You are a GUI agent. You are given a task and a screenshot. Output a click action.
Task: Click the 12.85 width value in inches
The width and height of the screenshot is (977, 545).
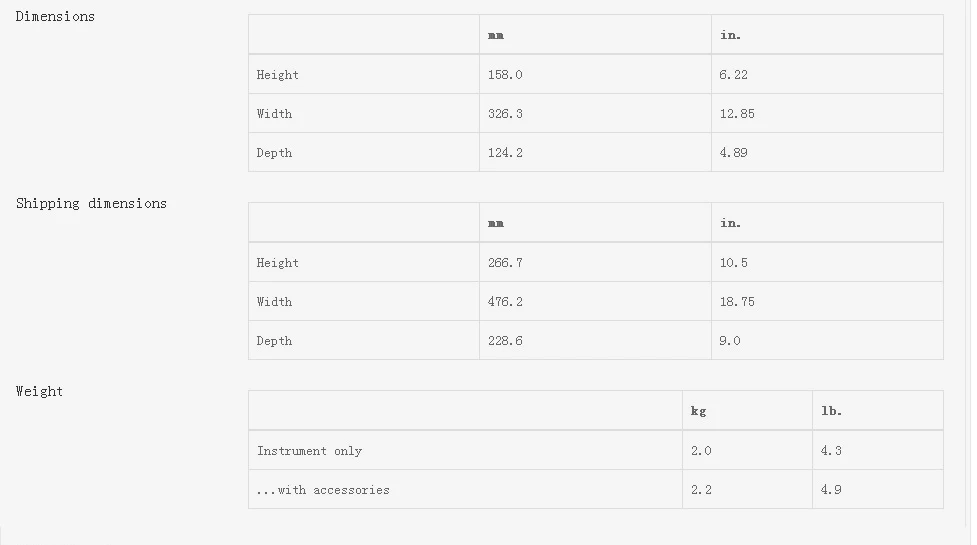tap(737, 114)
